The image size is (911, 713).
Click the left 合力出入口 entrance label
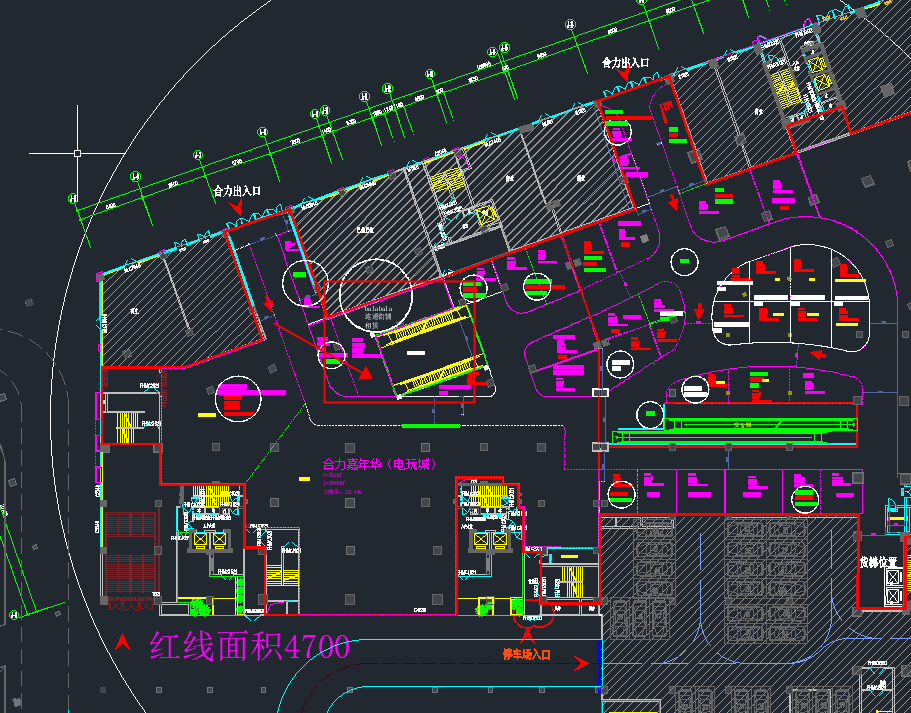pyautogui.click(x=237, y=189)
